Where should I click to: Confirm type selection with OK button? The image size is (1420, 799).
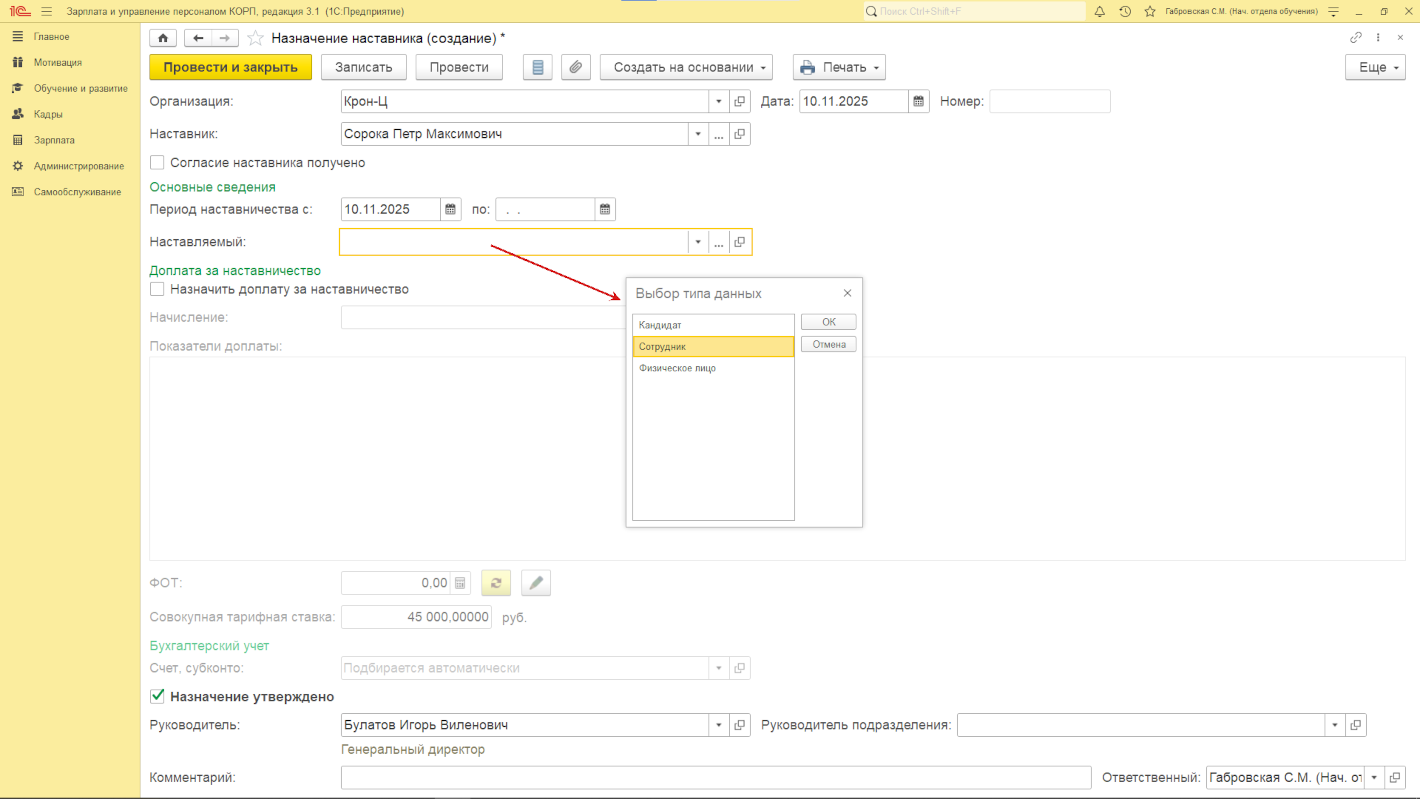tap(828, 322)
